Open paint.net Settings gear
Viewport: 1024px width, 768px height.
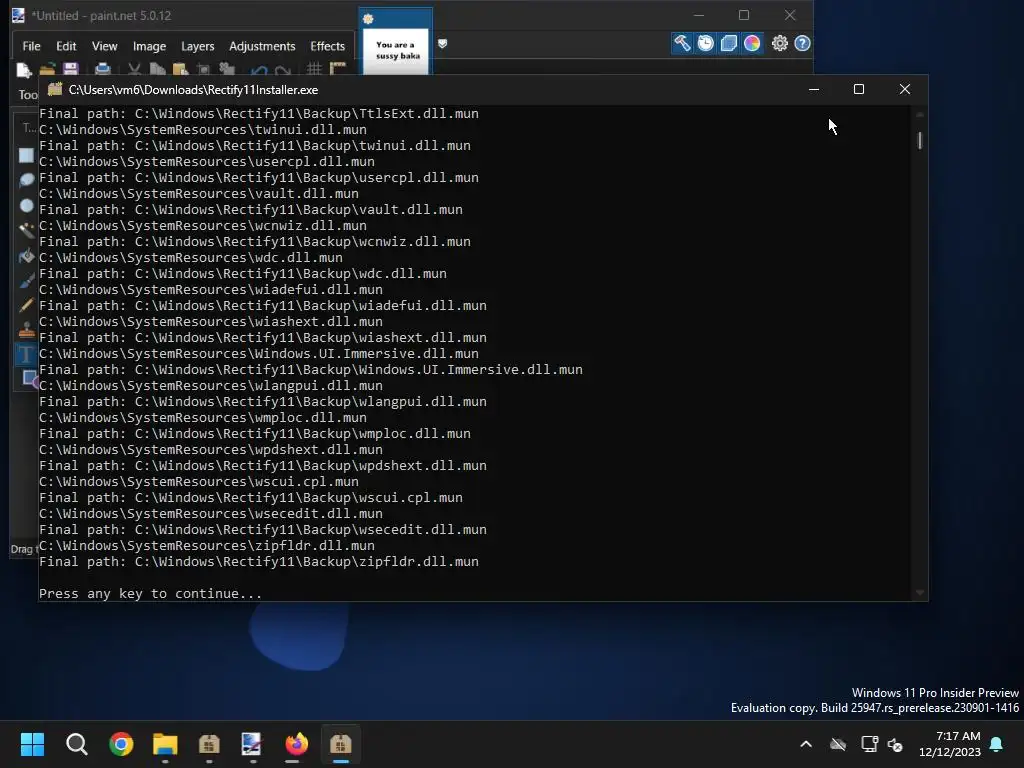[780, 43]
